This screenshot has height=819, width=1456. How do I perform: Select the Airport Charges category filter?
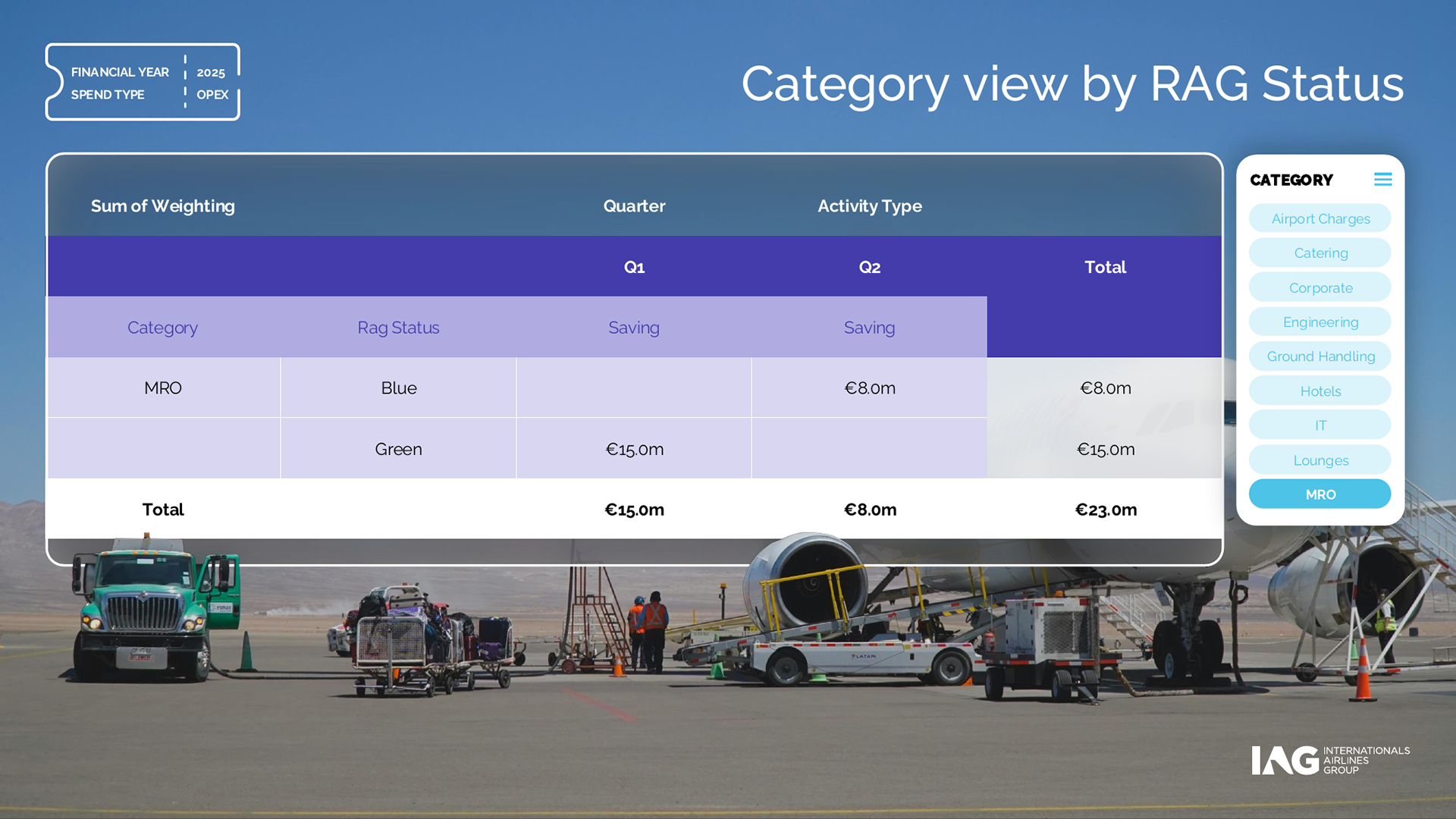coord(1319,218)
